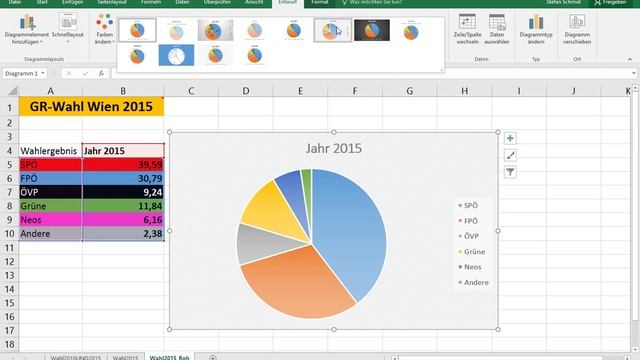Screen dimensions: 640x360
Task: Open the Name Box dropdown arrow
Action: tap(43, 73)
